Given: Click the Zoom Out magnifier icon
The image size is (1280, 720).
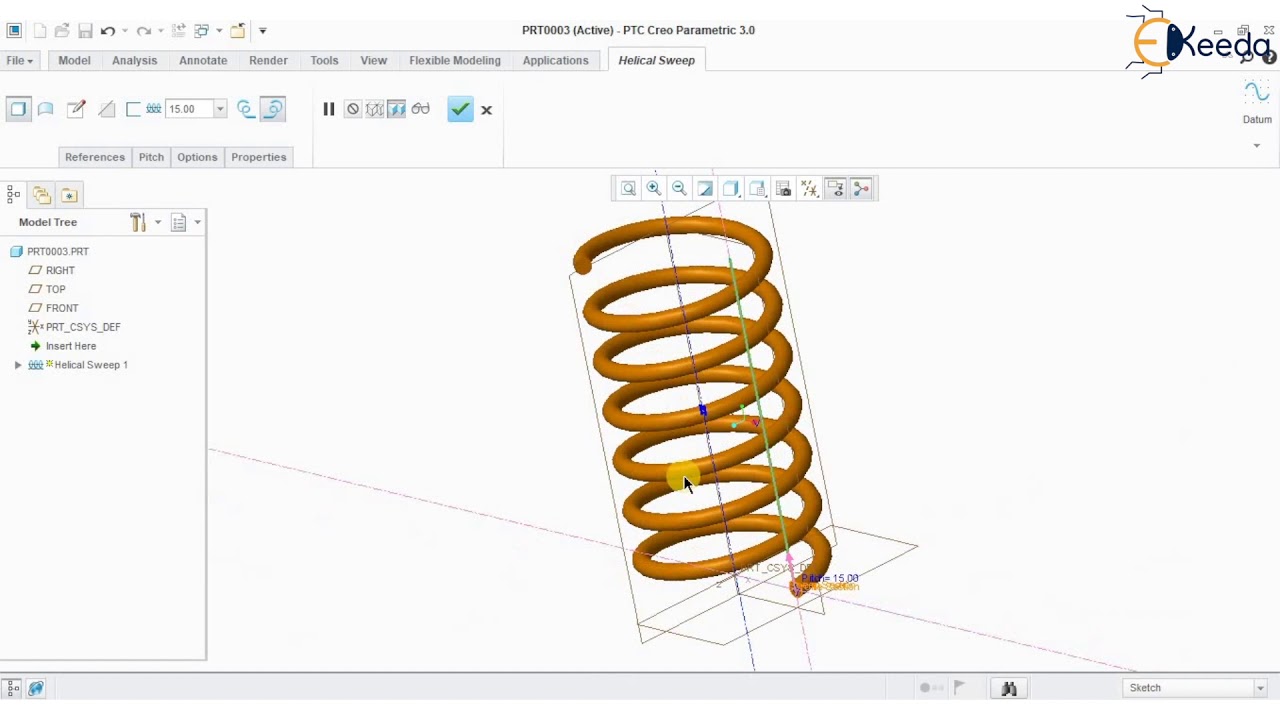Looking at the screenshot, I should point(680,188).
